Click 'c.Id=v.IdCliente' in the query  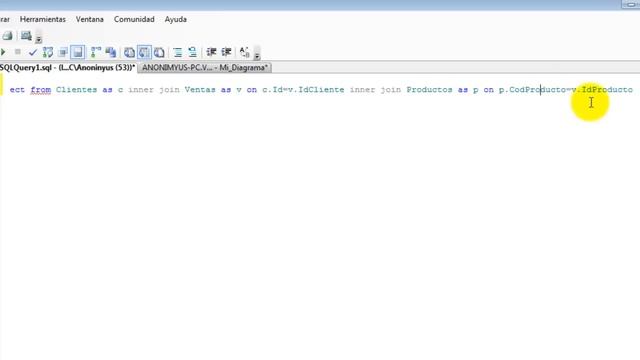303,90
